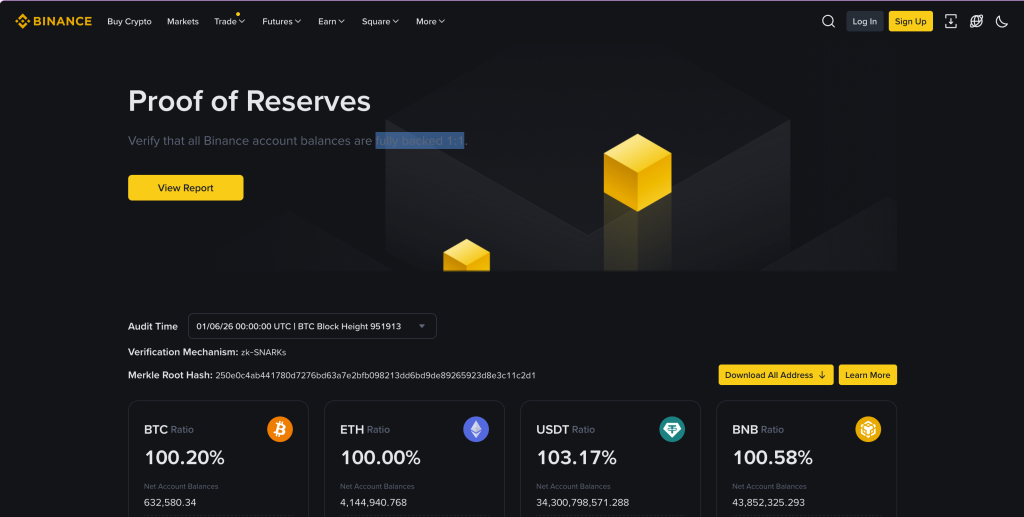Click the View Report button
Viewport: 1024px width, 517px height.
[x=185, y=188]
